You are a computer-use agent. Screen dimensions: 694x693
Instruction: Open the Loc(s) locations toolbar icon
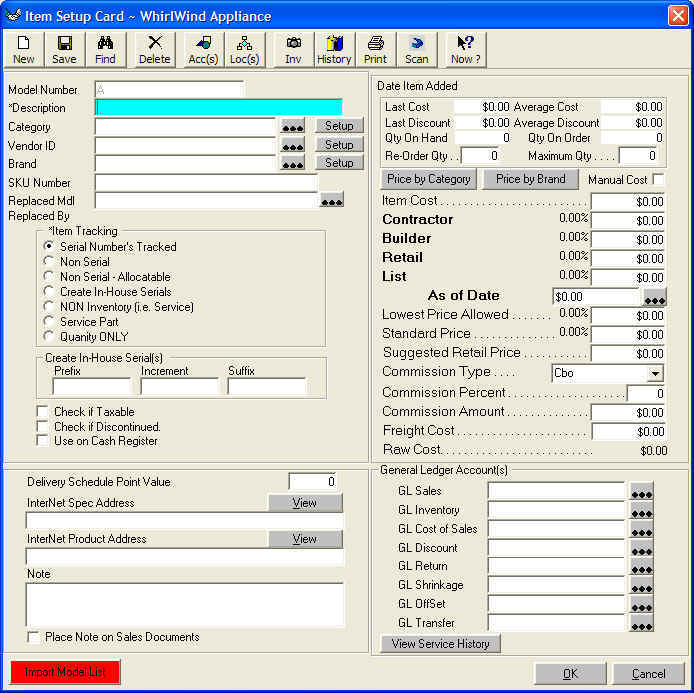(244, 50)
